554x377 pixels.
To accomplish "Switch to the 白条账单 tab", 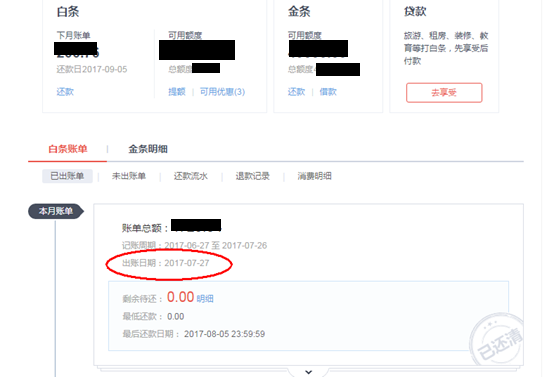I will click(x=67, y=149).
